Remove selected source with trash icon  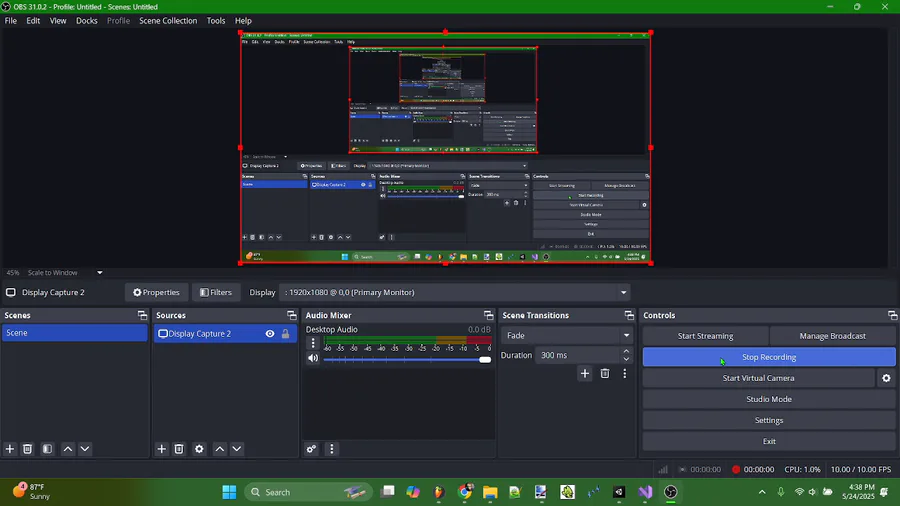[179, 449]
